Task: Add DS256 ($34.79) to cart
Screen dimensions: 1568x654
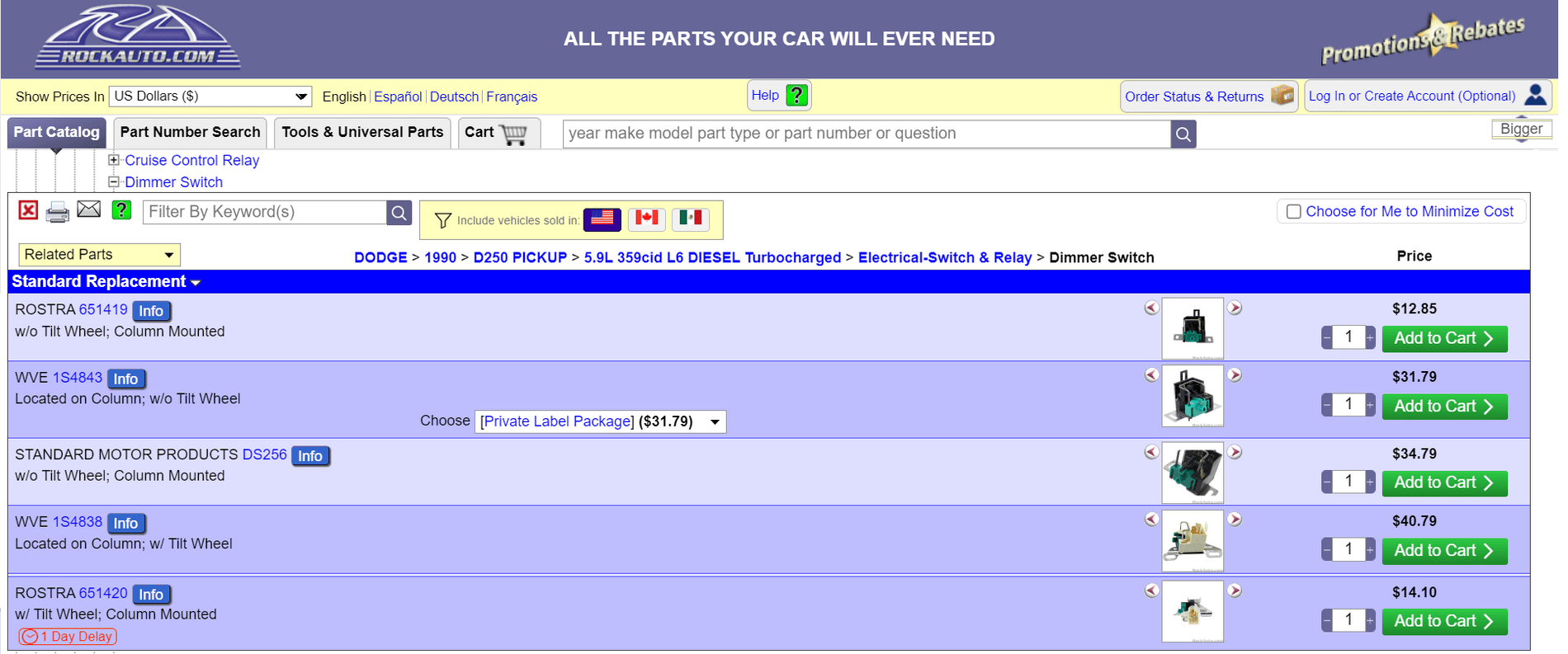Action: (1444, 483)
